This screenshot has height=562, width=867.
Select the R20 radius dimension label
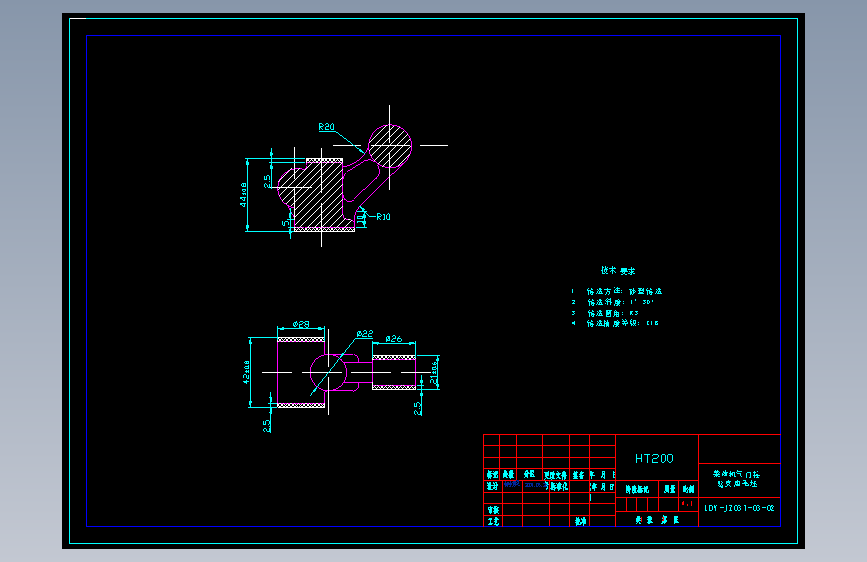326,127
